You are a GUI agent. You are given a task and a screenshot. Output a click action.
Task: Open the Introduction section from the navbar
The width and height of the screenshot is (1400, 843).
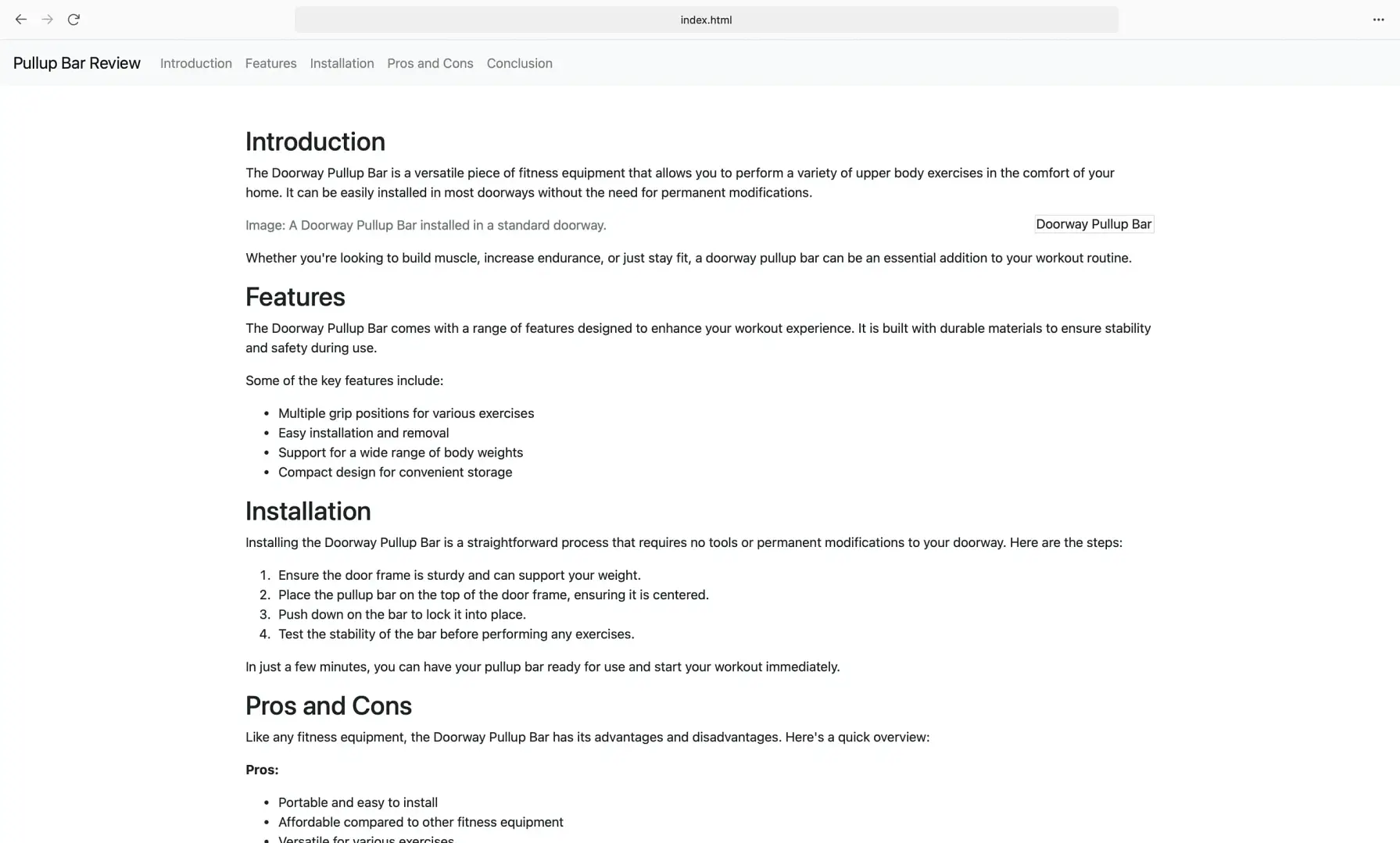tap(195, 63)
